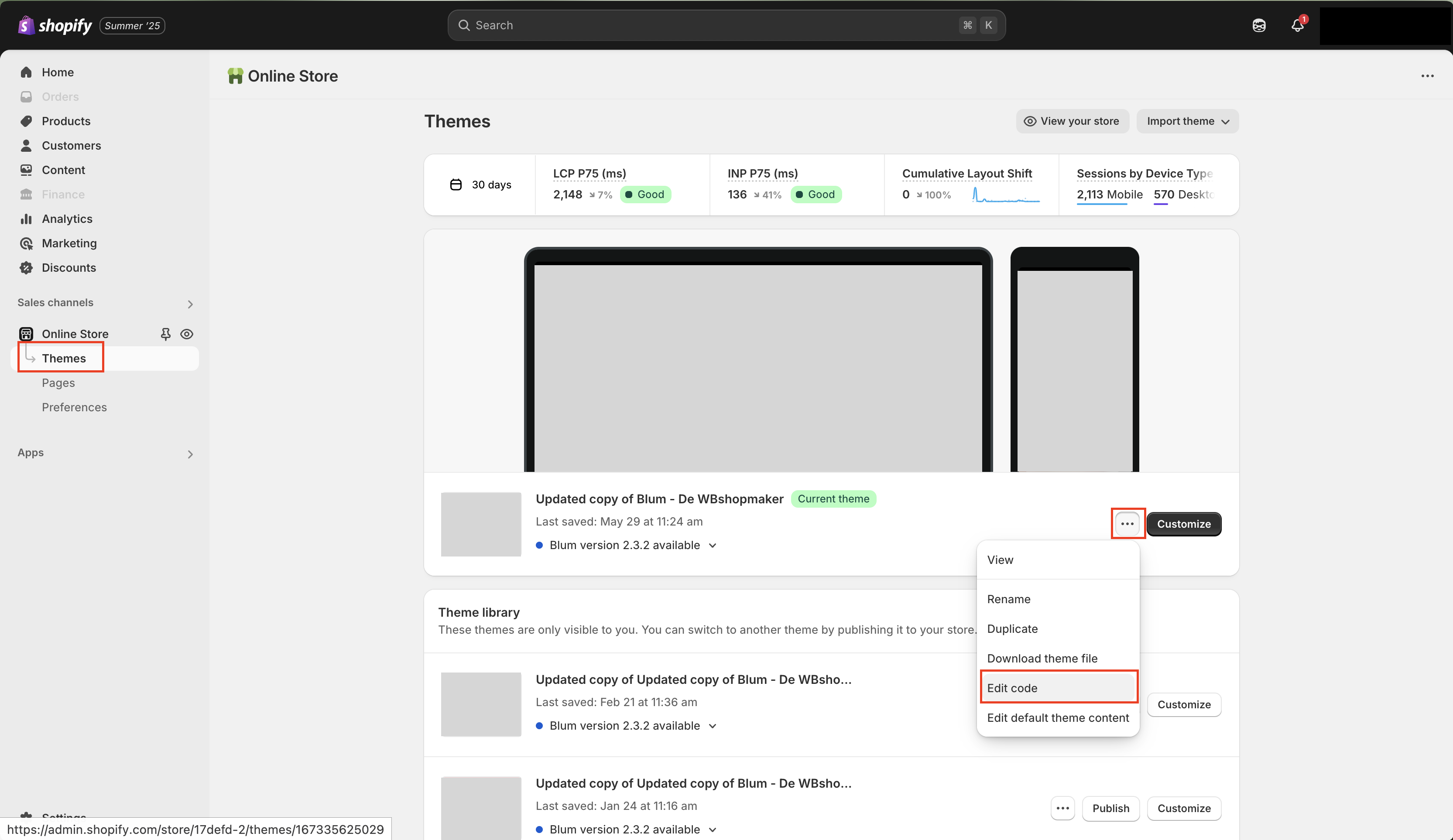This screenshot has height=840, width=1453.
Task: Customize the Feb 21 library theme
Action: click(1184, 704)
